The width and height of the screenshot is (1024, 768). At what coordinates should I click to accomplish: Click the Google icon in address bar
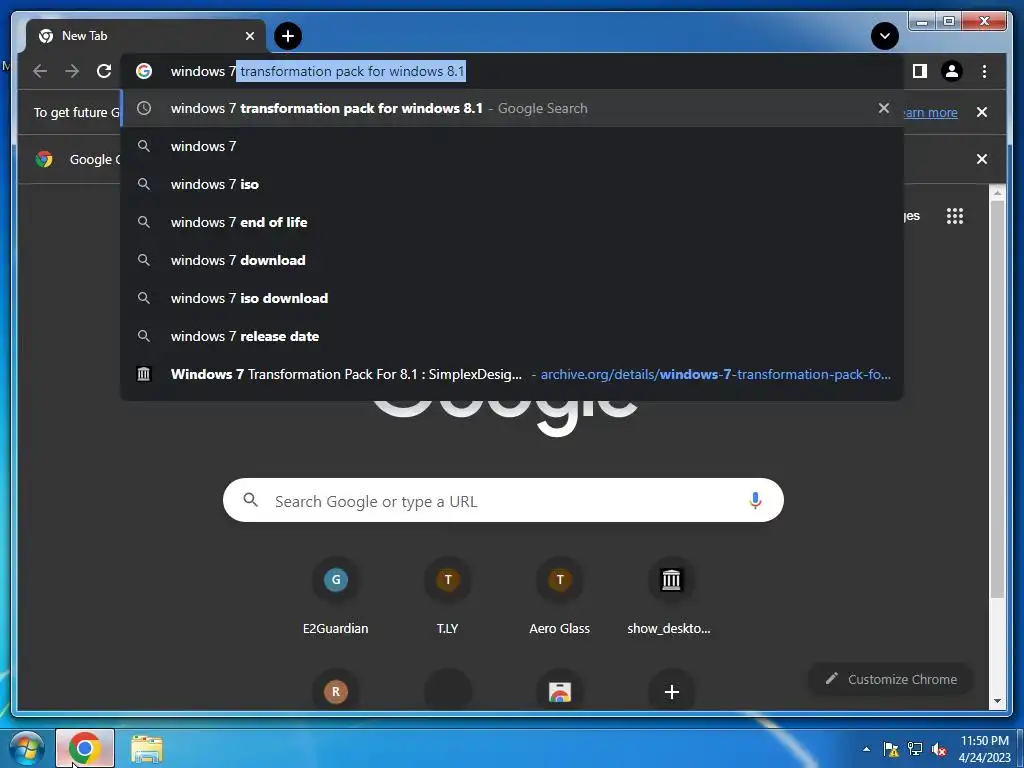[144, 71]
